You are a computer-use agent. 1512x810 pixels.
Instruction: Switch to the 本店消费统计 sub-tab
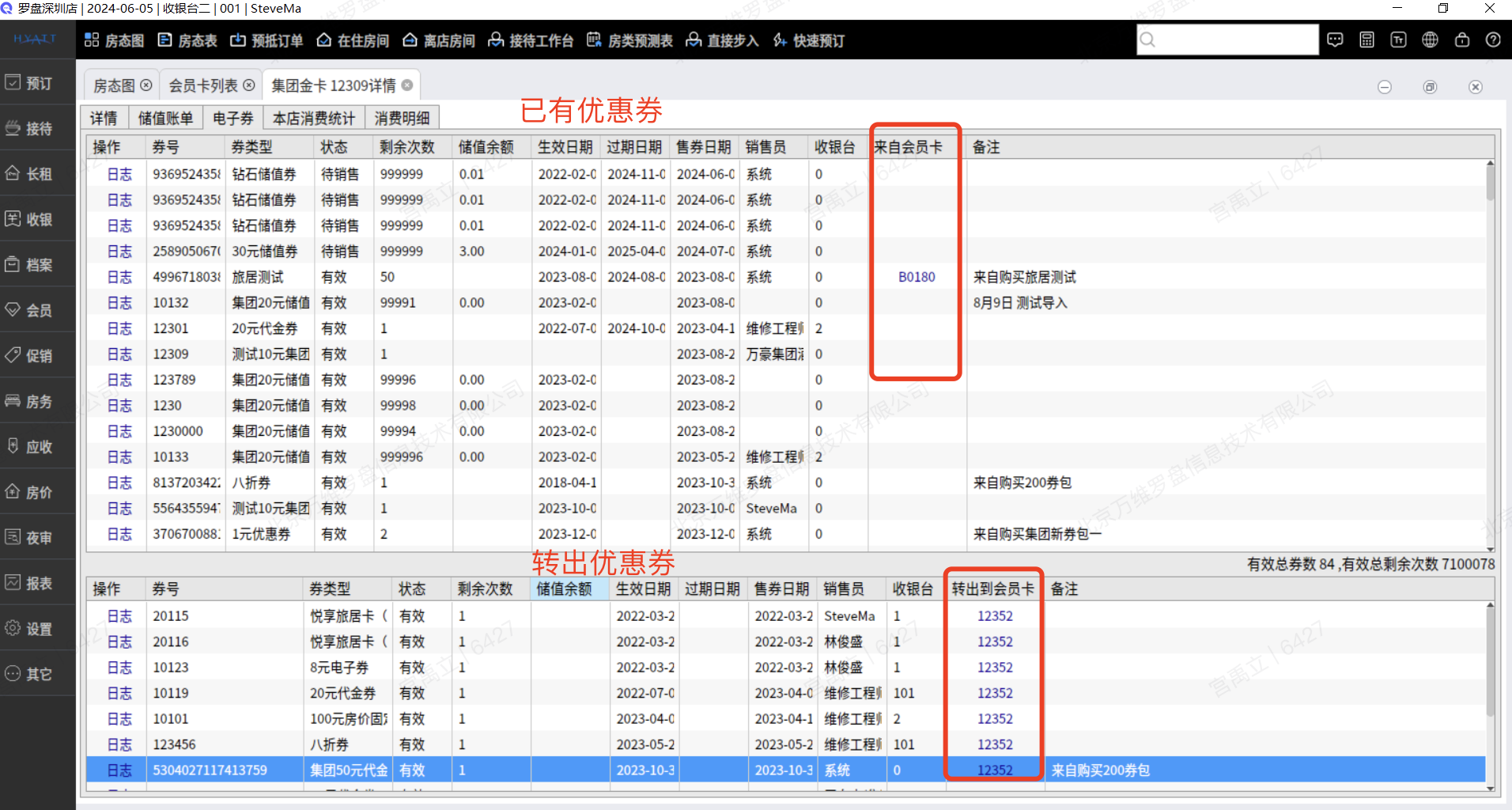coord(314,118)
